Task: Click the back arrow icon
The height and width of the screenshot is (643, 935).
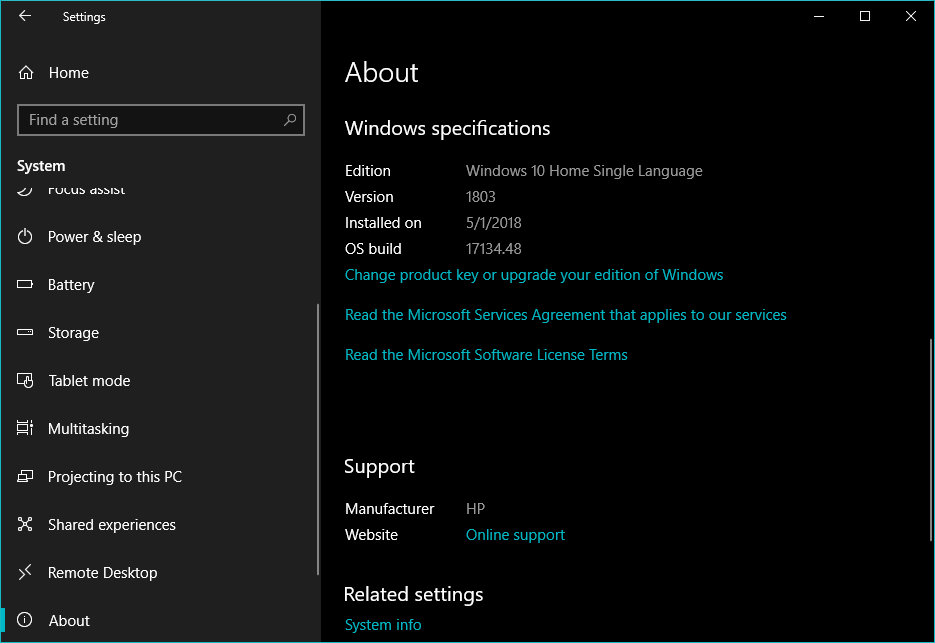Action: (x=25, y=16)
